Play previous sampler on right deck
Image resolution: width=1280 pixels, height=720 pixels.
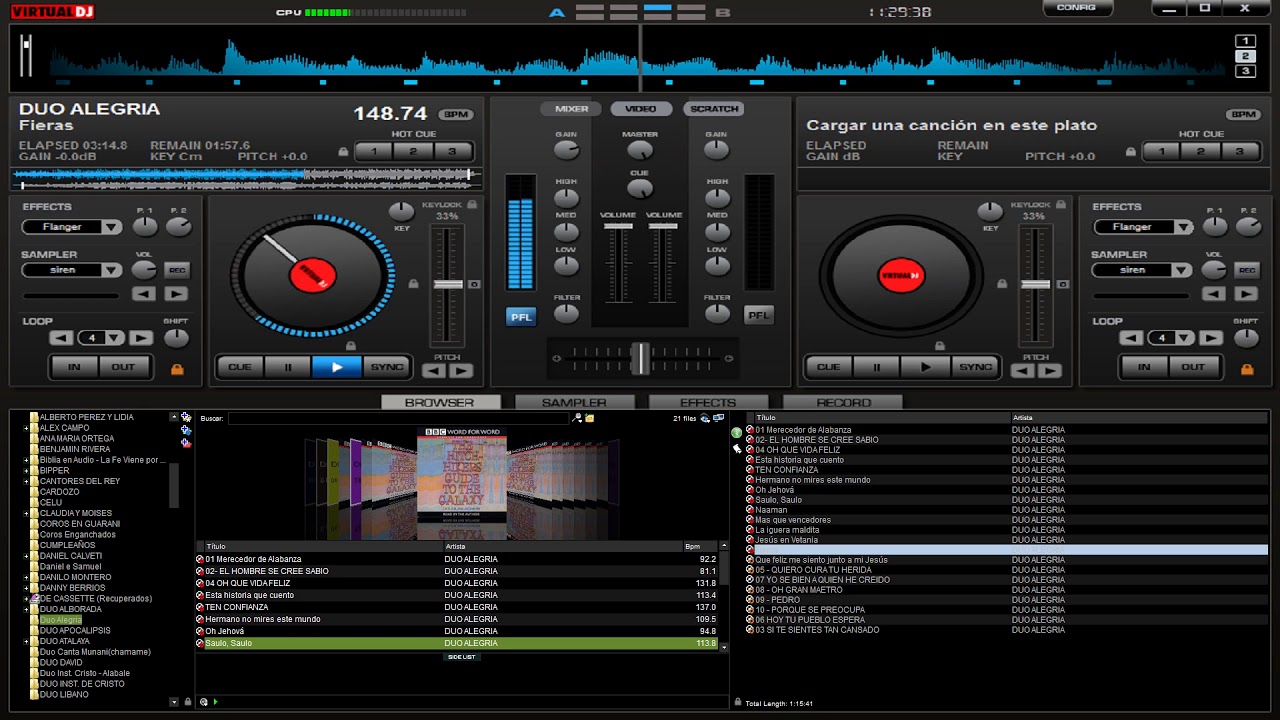coord(1214,294)
